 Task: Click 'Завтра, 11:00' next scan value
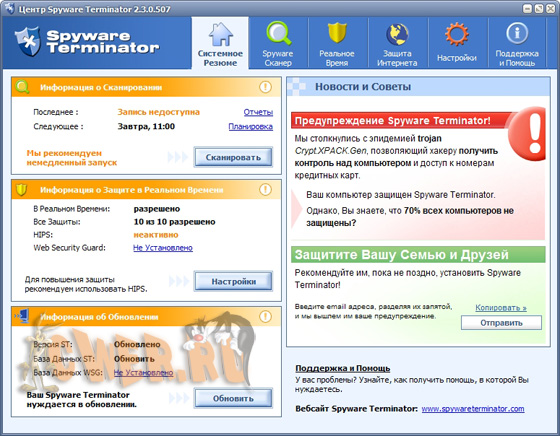[146, 126]
